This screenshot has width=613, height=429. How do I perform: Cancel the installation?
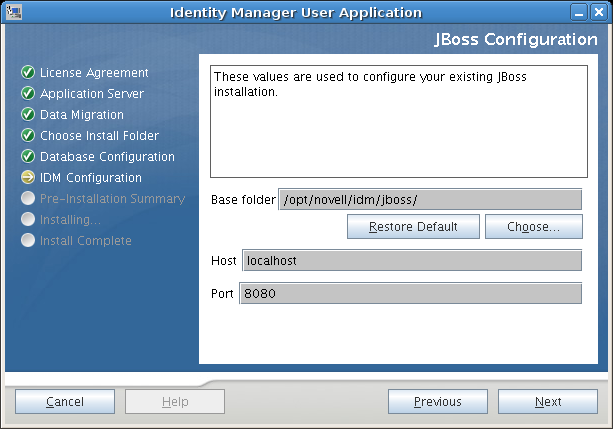click(64, 402)
